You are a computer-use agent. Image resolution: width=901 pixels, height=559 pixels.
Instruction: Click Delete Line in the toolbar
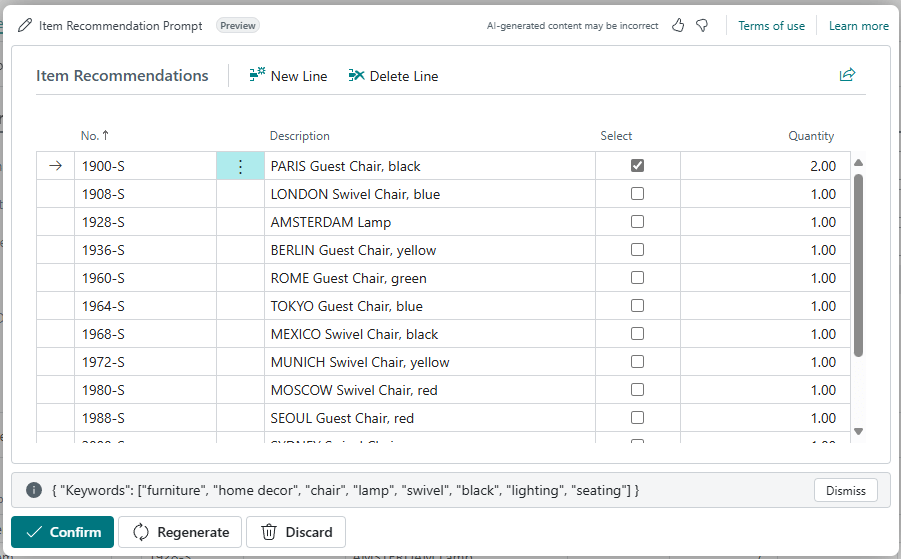coord(393,76)
